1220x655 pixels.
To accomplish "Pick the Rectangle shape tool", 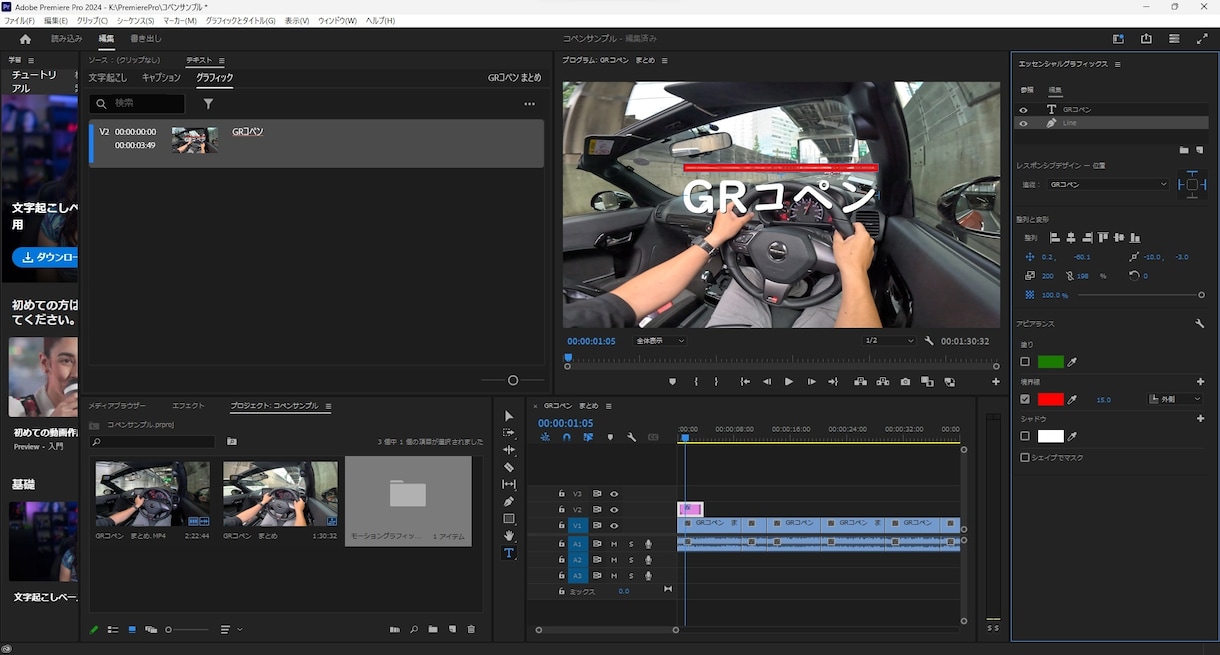I will (509, 519).
